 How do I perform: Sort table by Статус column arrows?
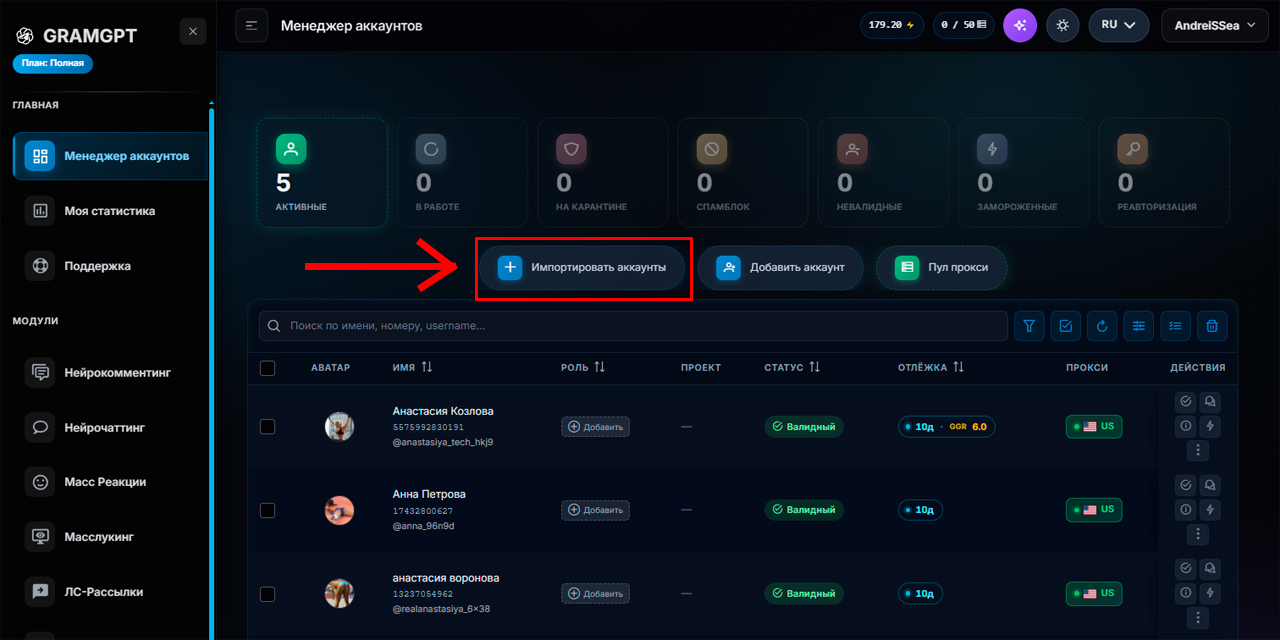coord(815,368)
